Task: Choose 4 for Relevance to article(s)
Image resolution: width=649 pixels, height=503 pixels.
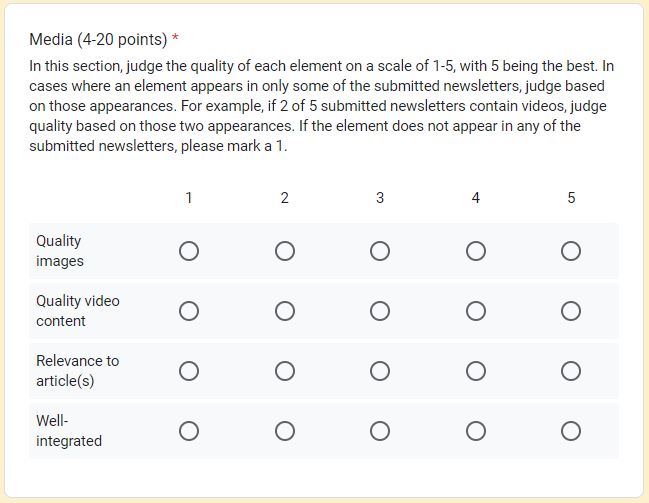Action: click(476, 371)
